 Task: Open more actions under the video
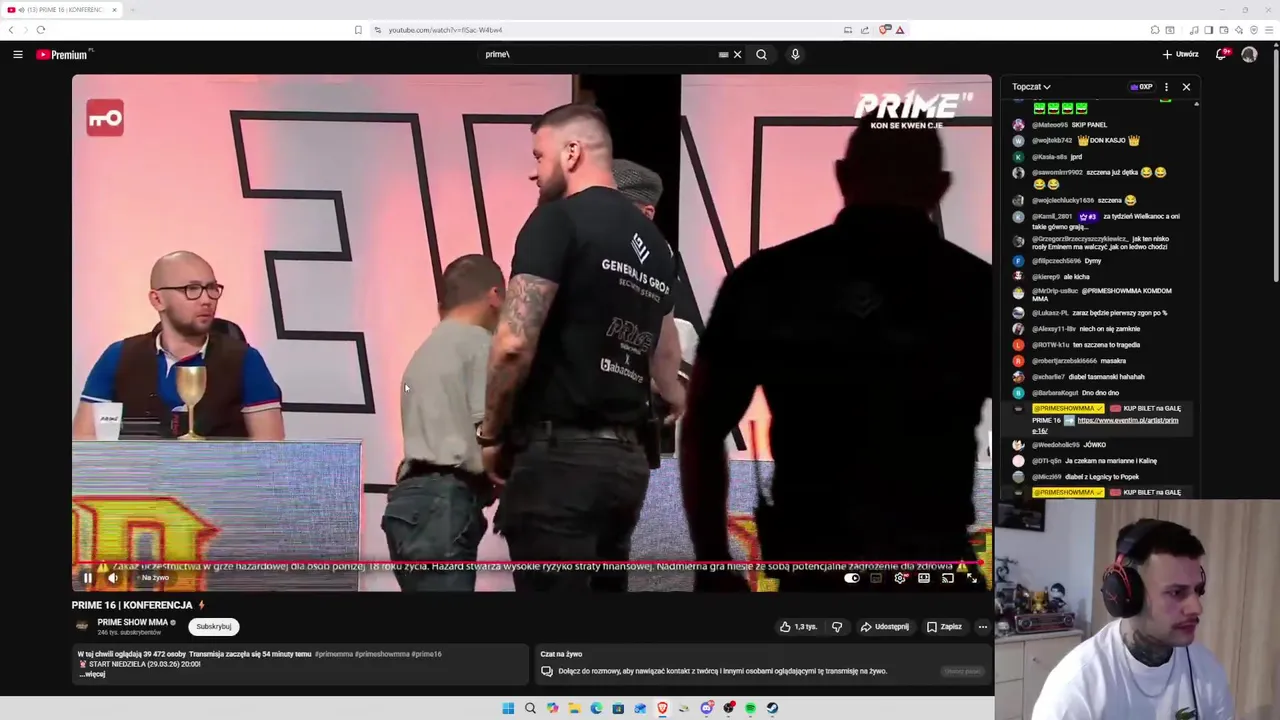[x=983, y=627]
